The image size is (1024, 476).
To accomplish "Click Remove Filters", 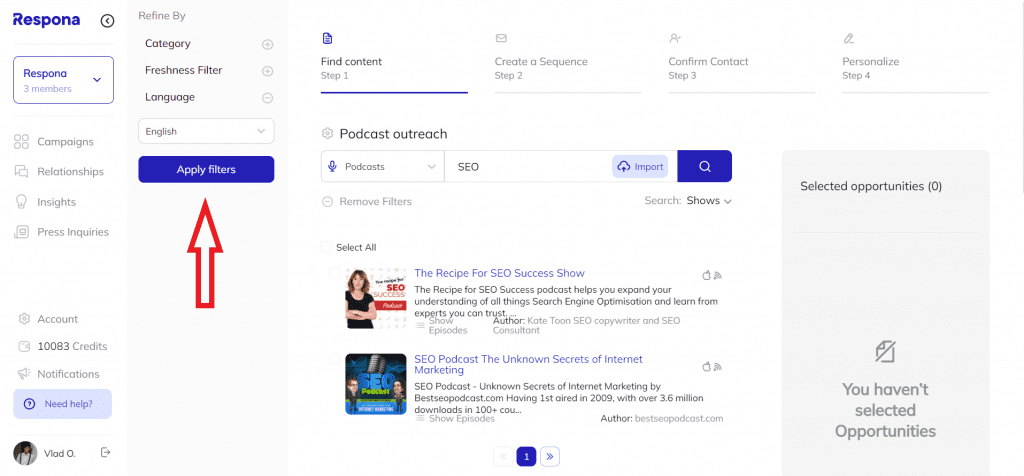I will coord(367,202).
